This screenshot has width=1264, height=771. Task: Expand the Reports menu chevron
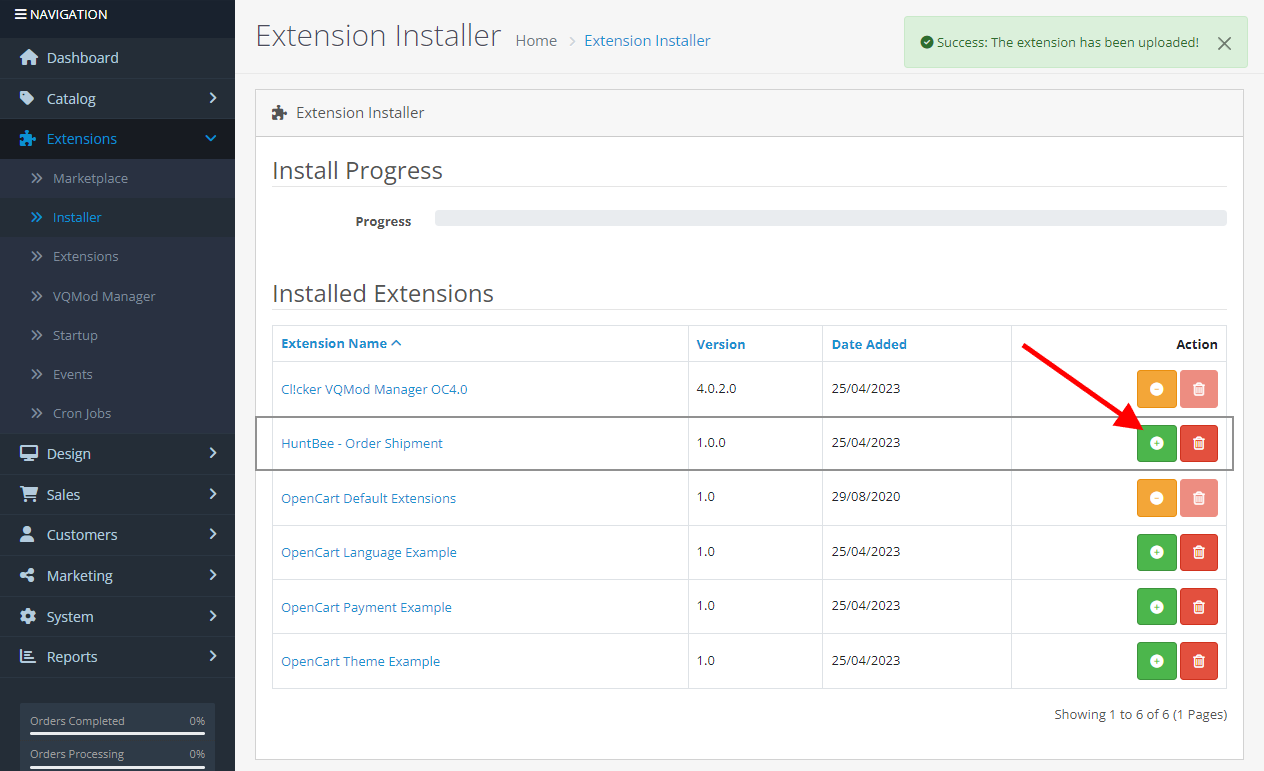point(212,656)
